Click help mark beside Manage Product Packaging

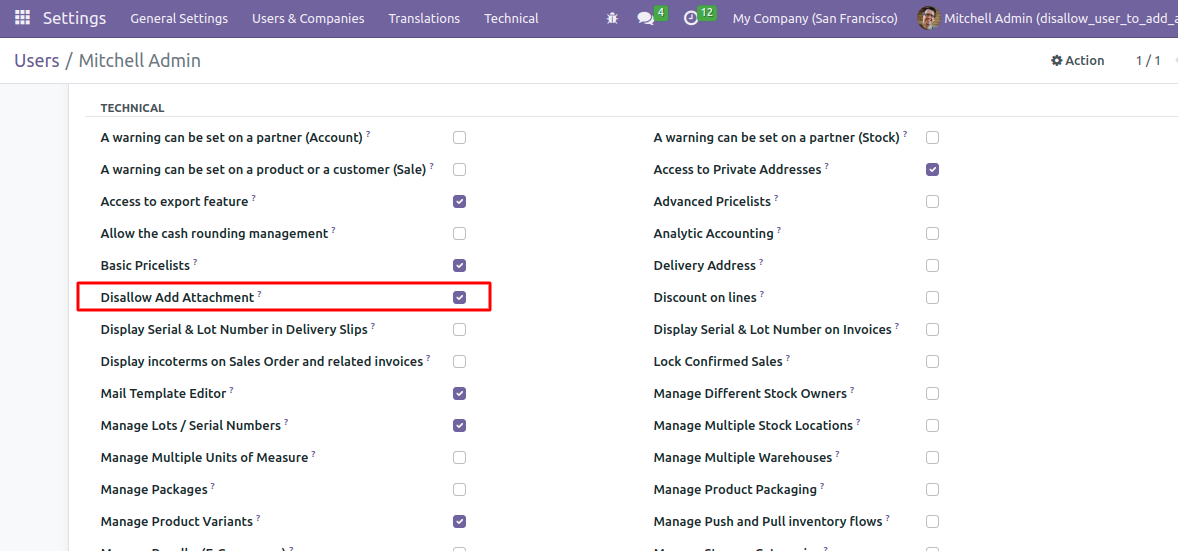click(x=822, y=486)
